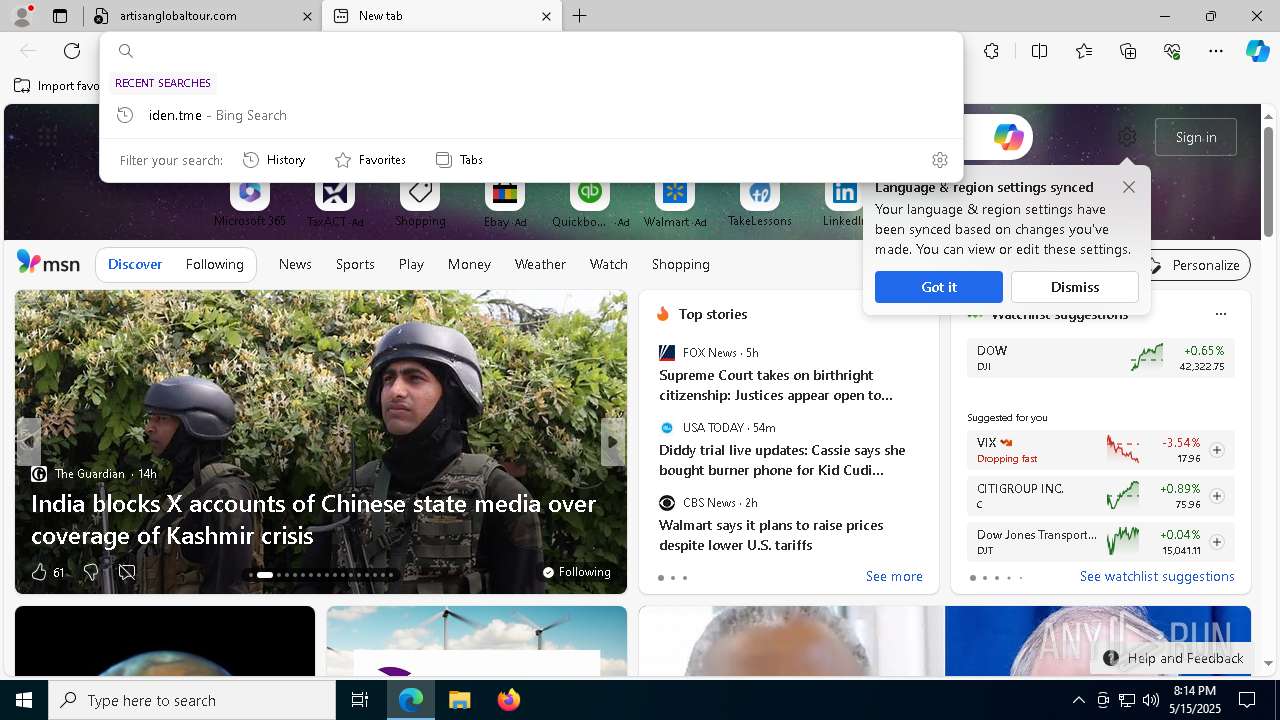Open Browser essentials heart icon
Screen dimensions: 1280x720
pyautogui.click(x=1172, y=51)
